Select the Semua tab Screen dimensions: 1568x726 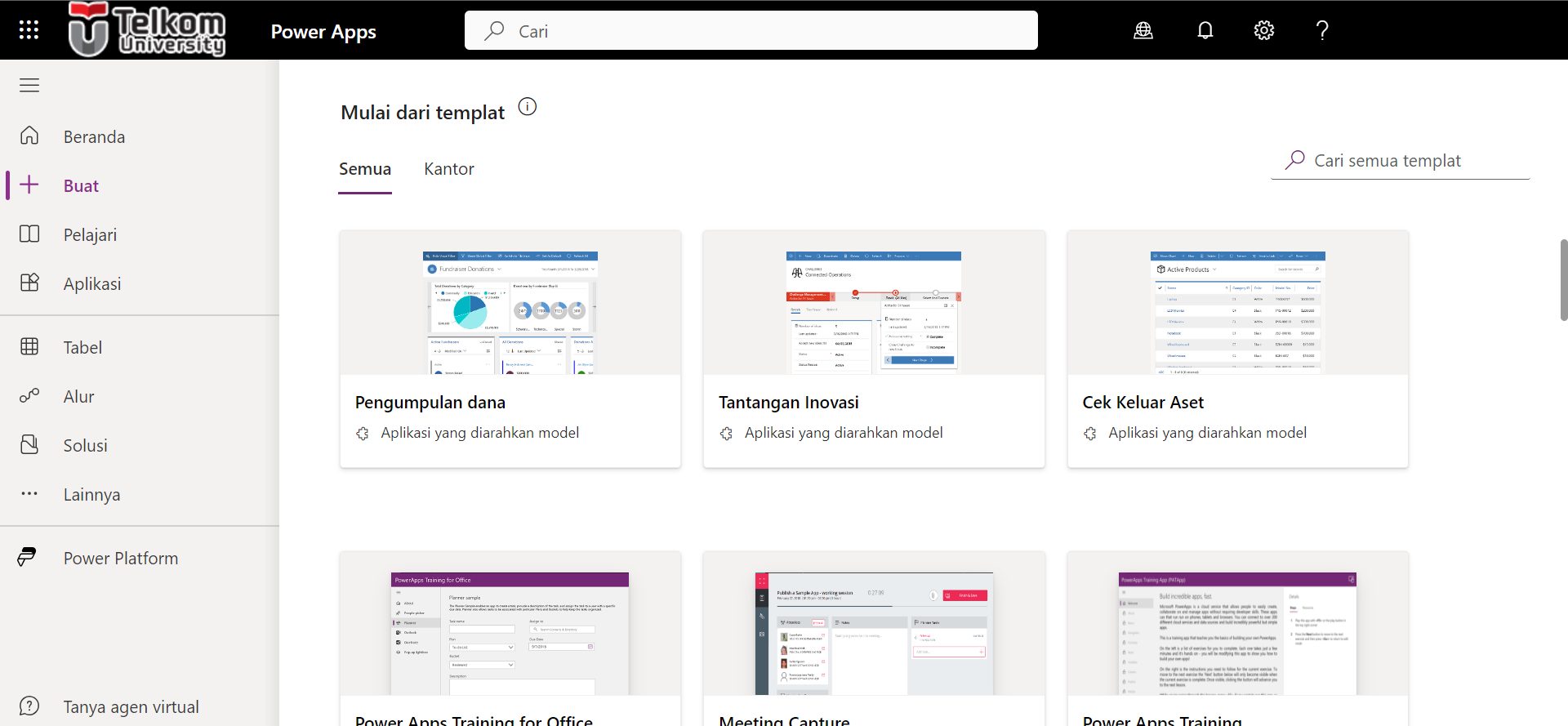click(x=365, y=169)
